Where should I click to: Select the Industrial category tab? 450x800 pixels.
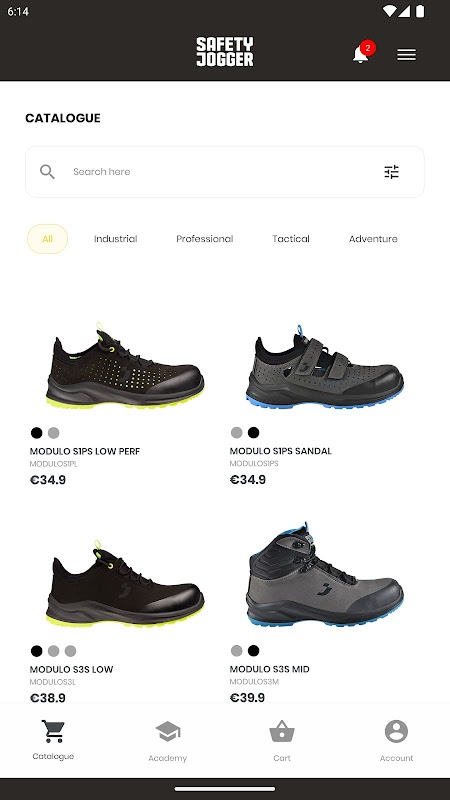pyautogui.click(x=116, y=239)
